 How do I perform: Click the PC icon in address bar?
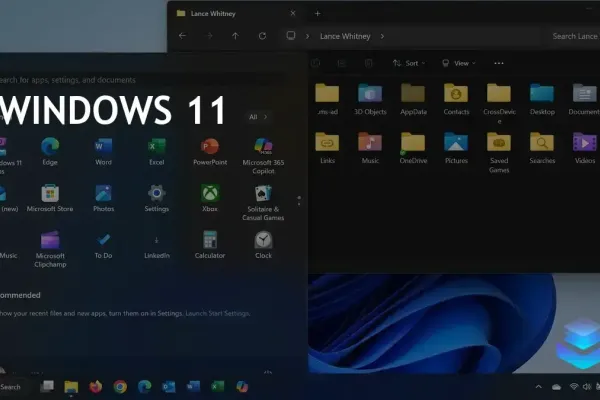[291, 36]
